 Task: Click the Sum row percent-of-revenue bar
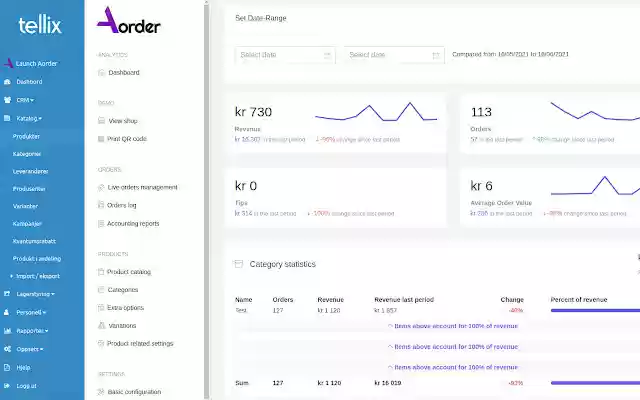click(x=595, y=383)
